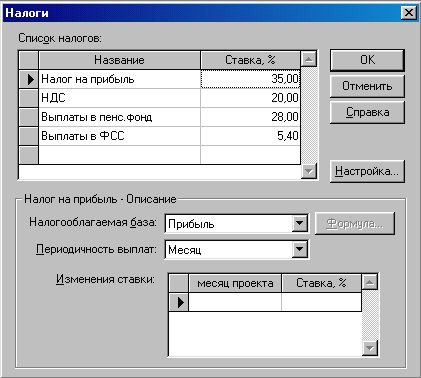Click the row selector beside Выплаты в ФСС

tap(29, 136)
